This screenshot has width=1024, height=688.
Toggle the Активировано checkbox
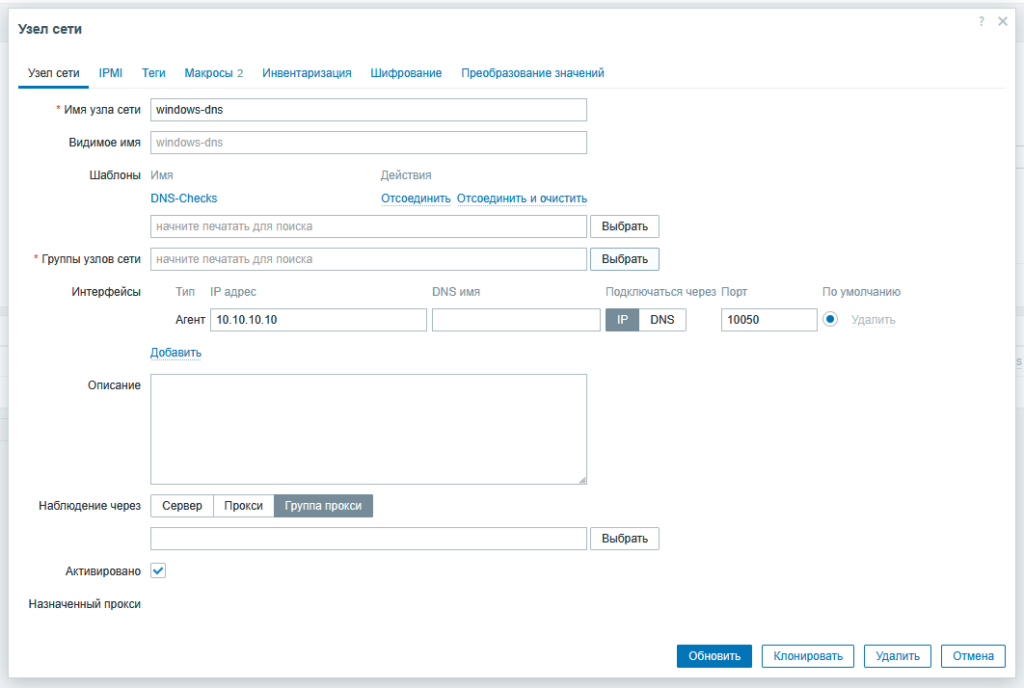(158, 570)
